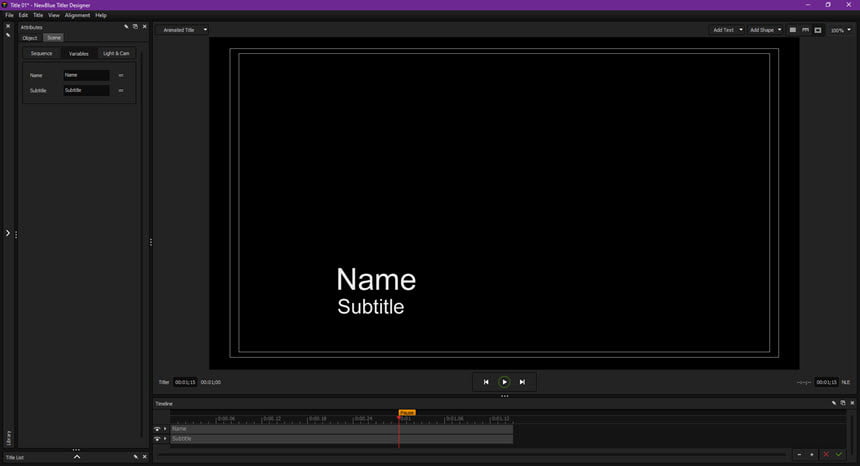The width and height of the screenshot is (860, 466).
Task: Hide the Subtitle layer in timeline
Action: [157, 439]
